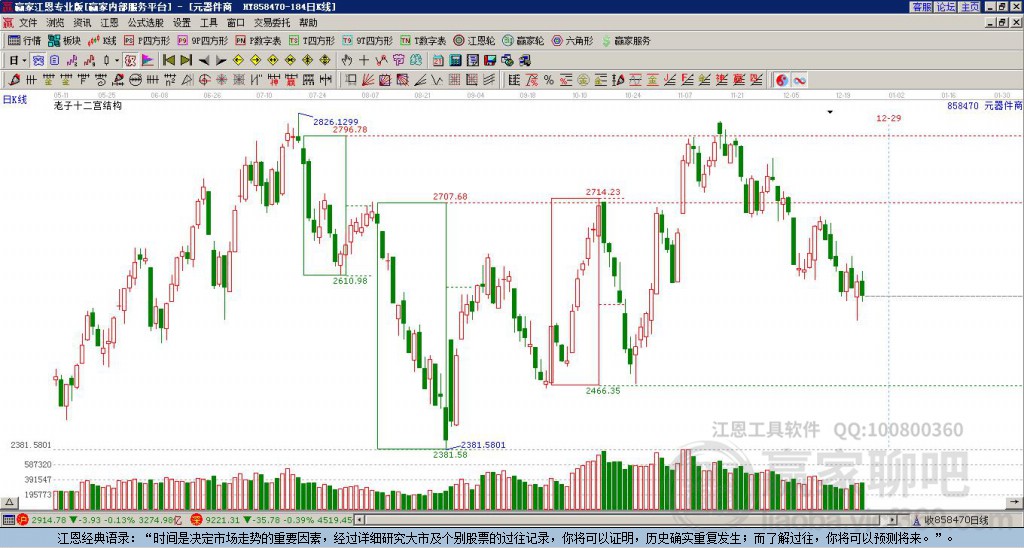Viewport: 1024px width, 548px height.
Task: Open the 窗口 menu
Action: (x=236, y=23)
